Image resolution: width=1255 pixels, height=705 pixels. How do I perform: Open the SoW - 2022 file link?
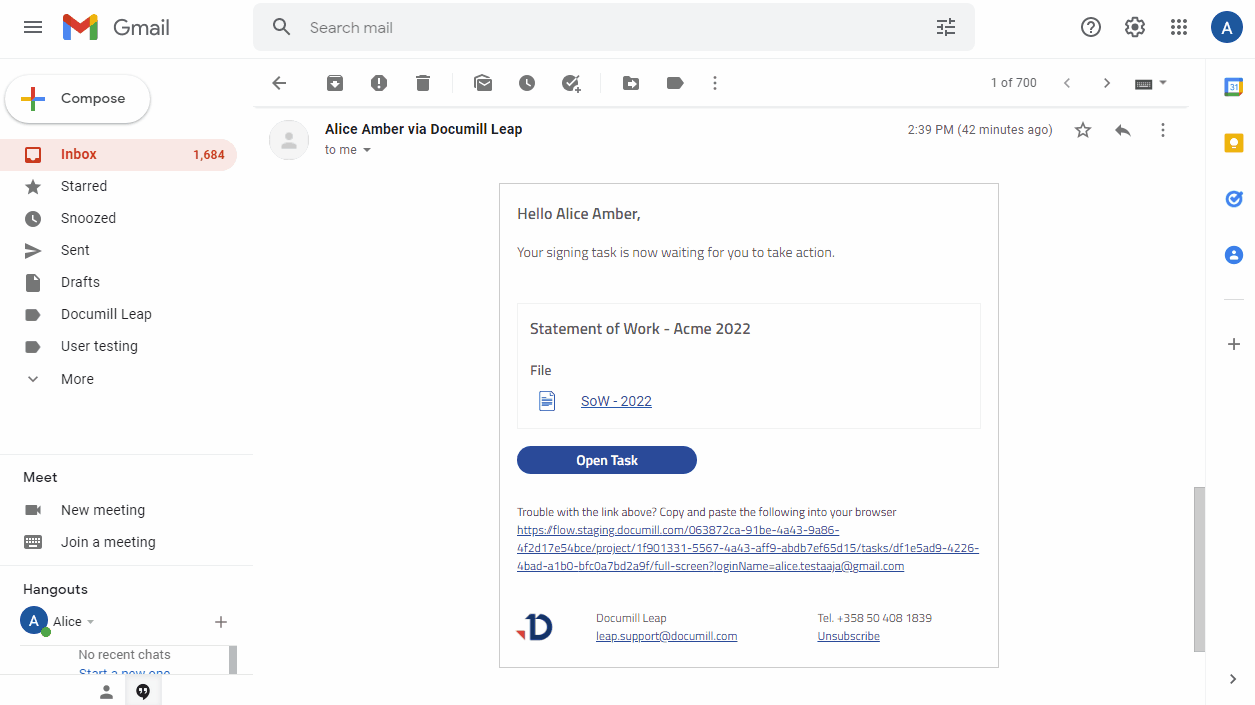[x=615, y=400]
